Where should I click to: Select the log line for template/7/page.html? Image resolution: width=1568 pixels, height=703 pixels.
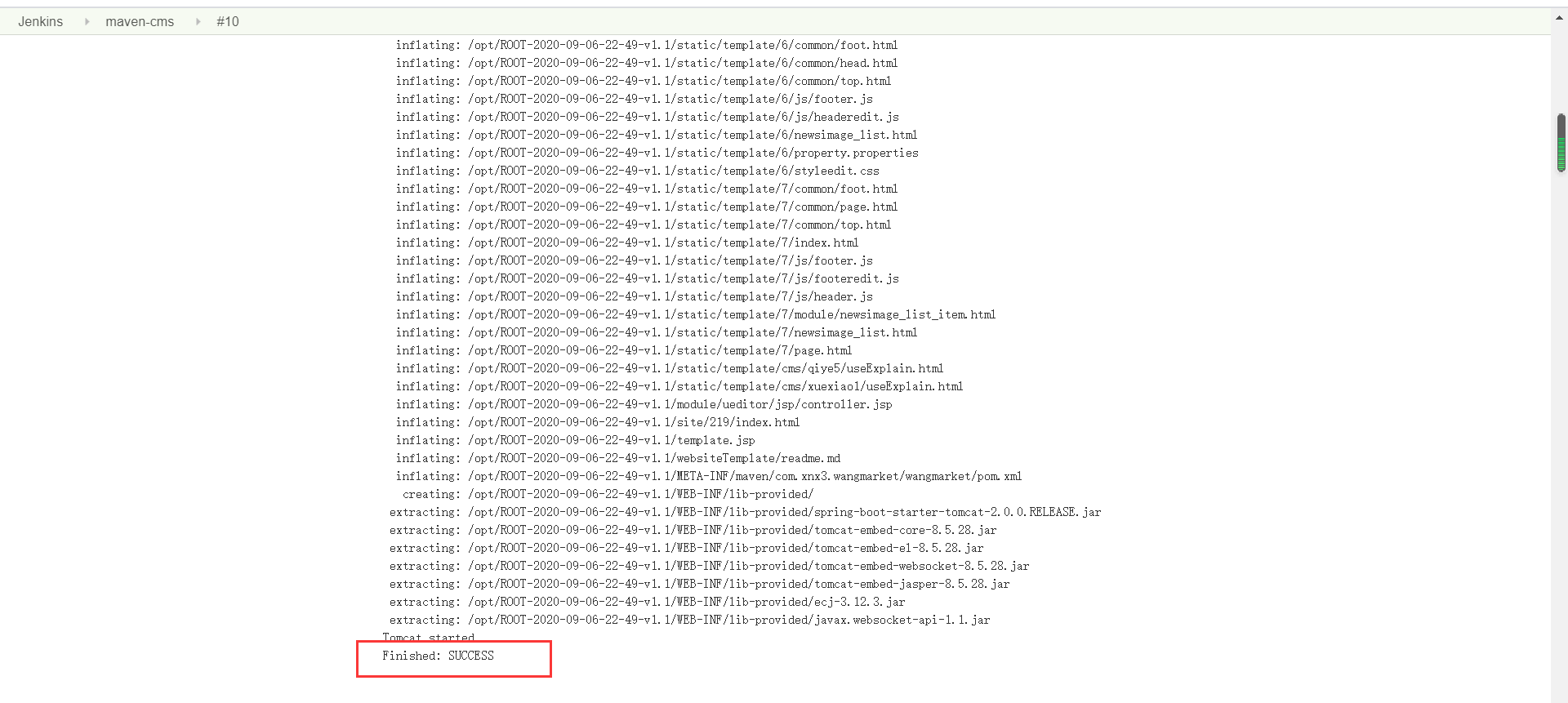(624, 350)
